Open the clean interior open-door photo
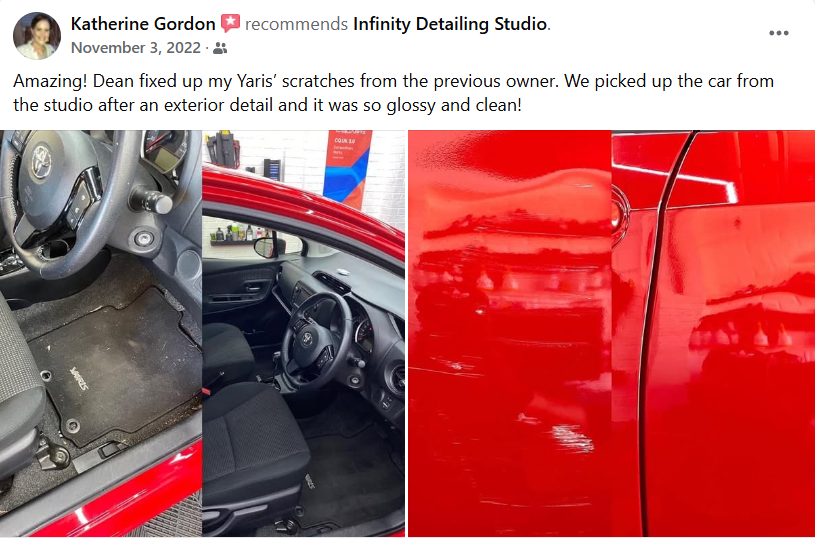Image resolution: width=815 pixels, height=540 pixels. pyautogui.click(x=304, y=333)
